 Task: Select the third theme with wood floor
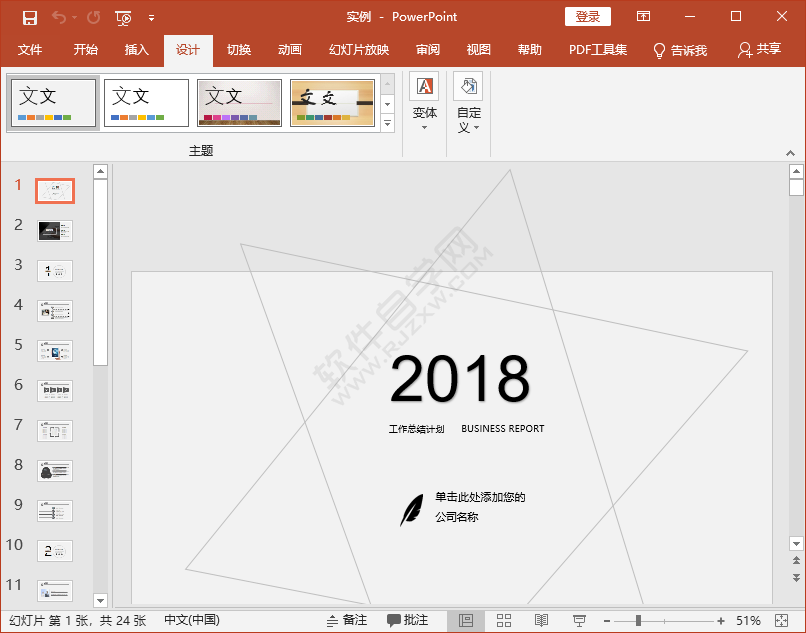(240, 102)
